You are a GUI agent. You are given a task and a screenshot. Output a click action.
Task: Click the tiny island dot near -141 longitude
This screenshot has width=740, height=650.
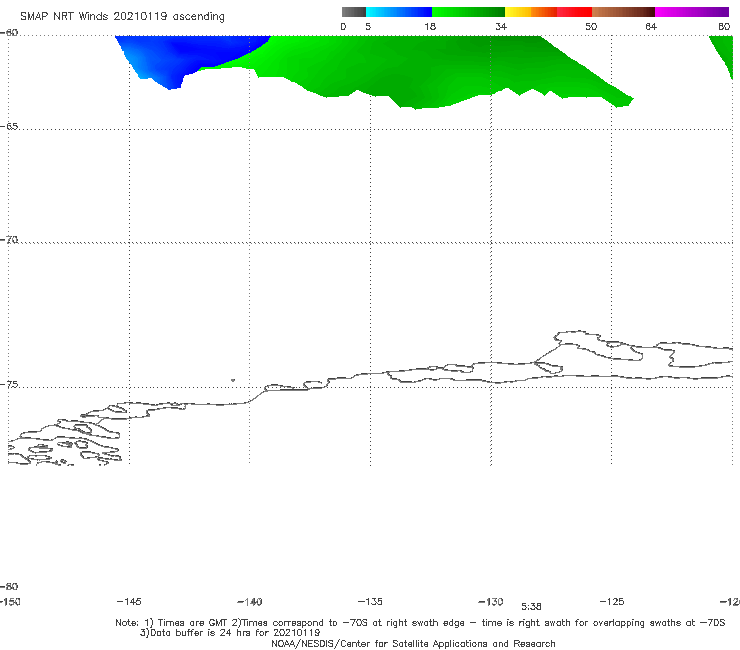click(233, 380)
